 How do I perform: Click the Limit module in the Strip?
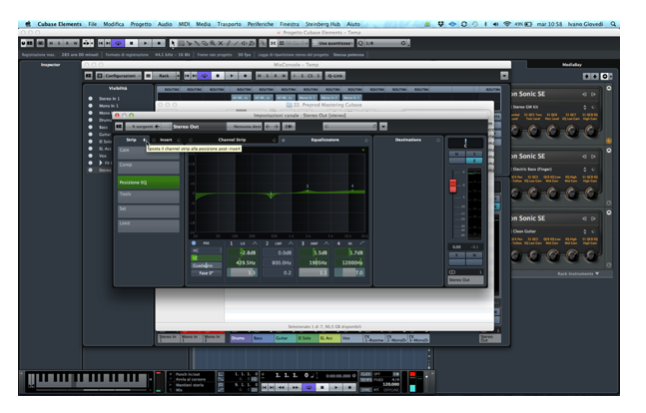[x=148, y=226]
